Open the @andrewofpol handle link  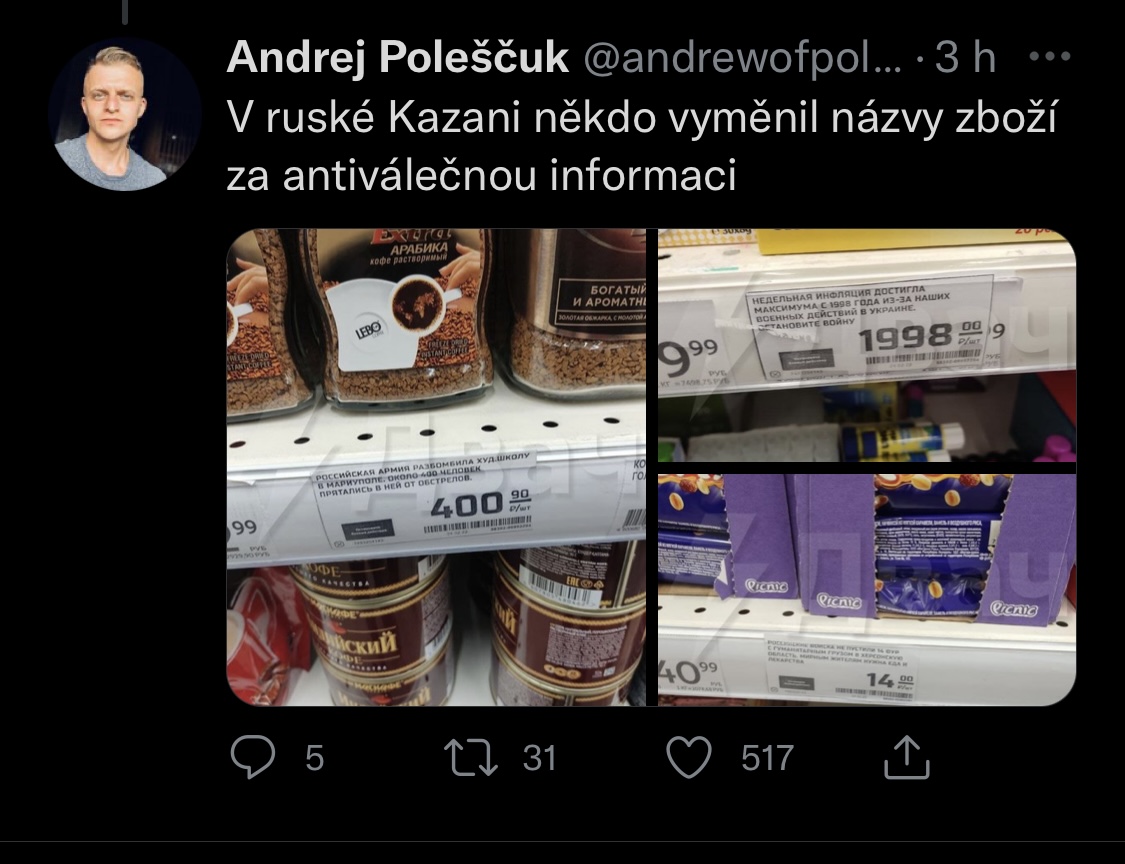tap(742, 57)
